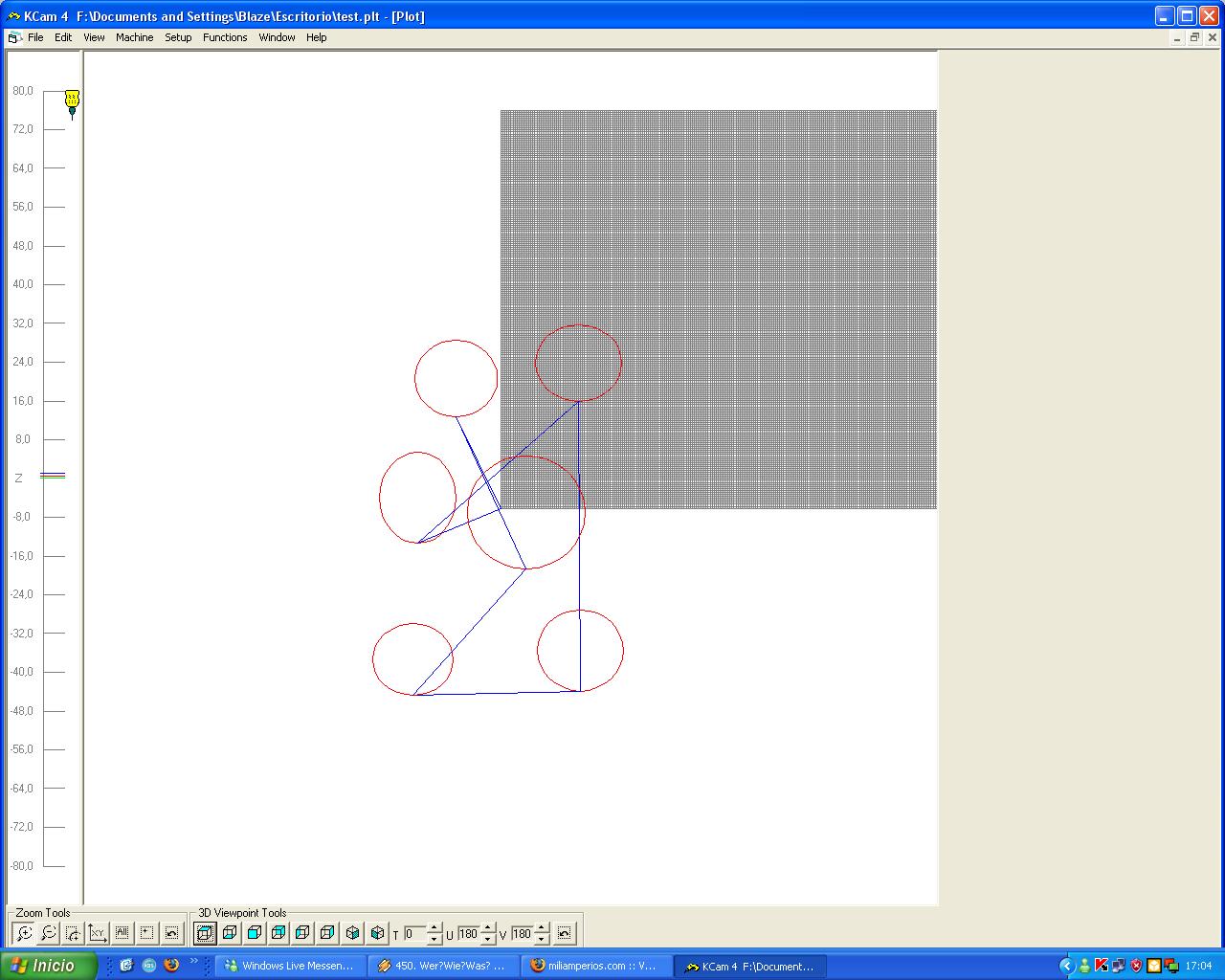1225x980 pixels.
Task: Open the Machine menu
Action: point(134,37)
